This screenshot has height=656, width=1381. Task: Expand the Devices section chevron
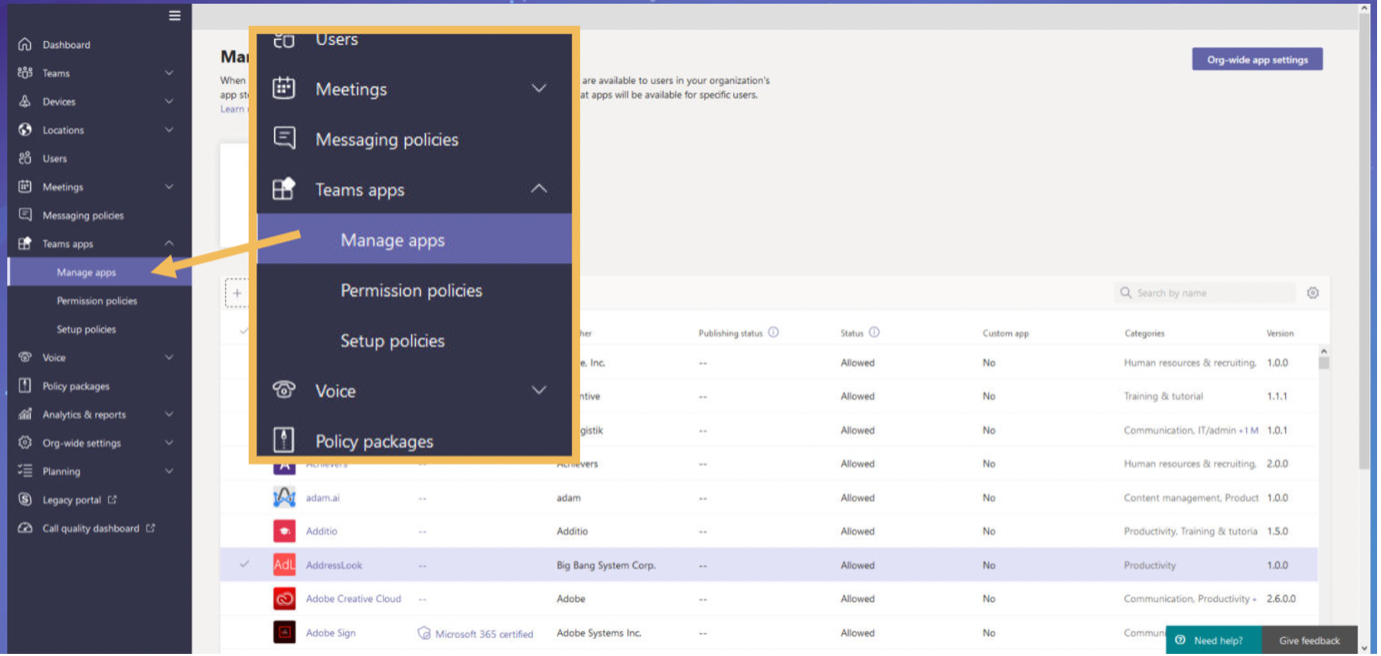pyautogui.click(x=169, y=102)
